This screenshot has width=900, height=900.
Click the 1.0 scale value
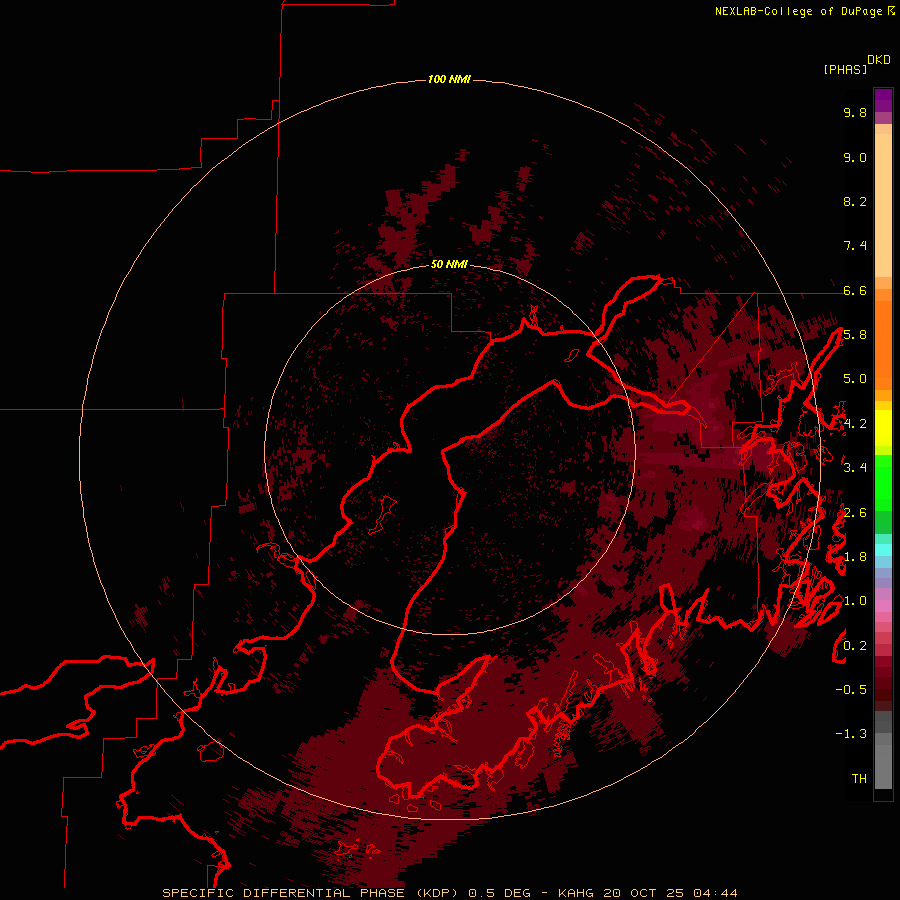tap(855, 601)
